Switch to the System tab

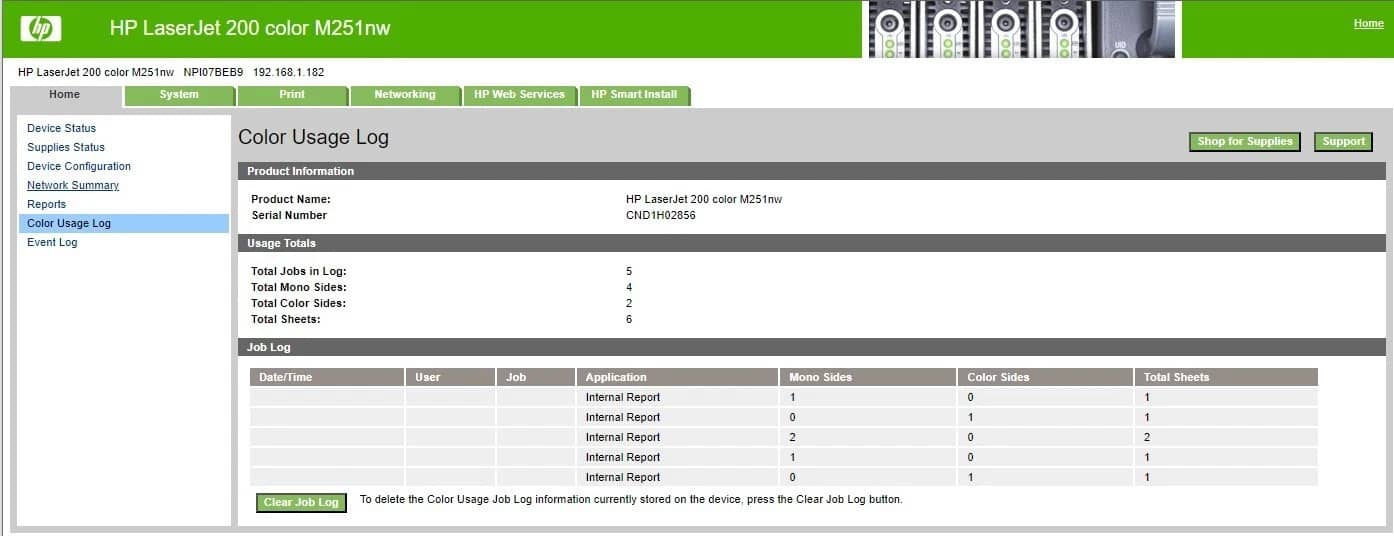(179, 95)
